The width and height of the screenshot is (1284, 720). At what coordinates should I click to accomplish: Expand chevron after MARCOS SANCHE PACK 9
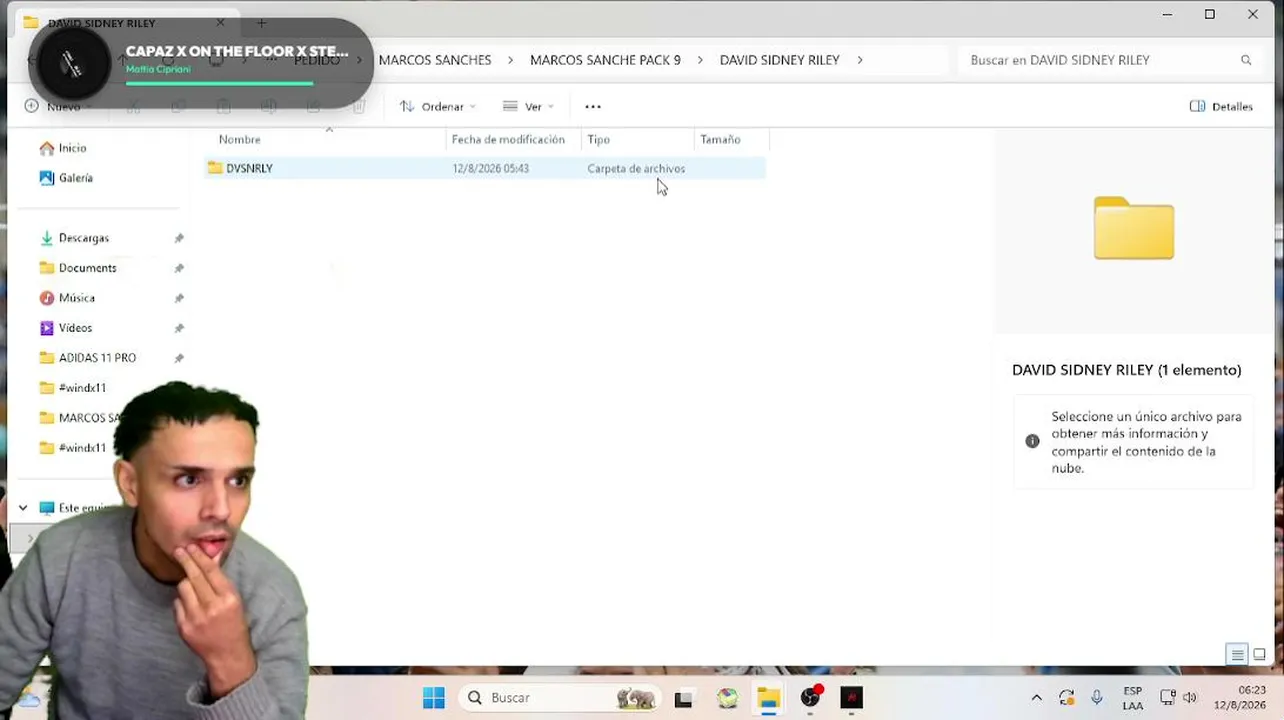700,60
